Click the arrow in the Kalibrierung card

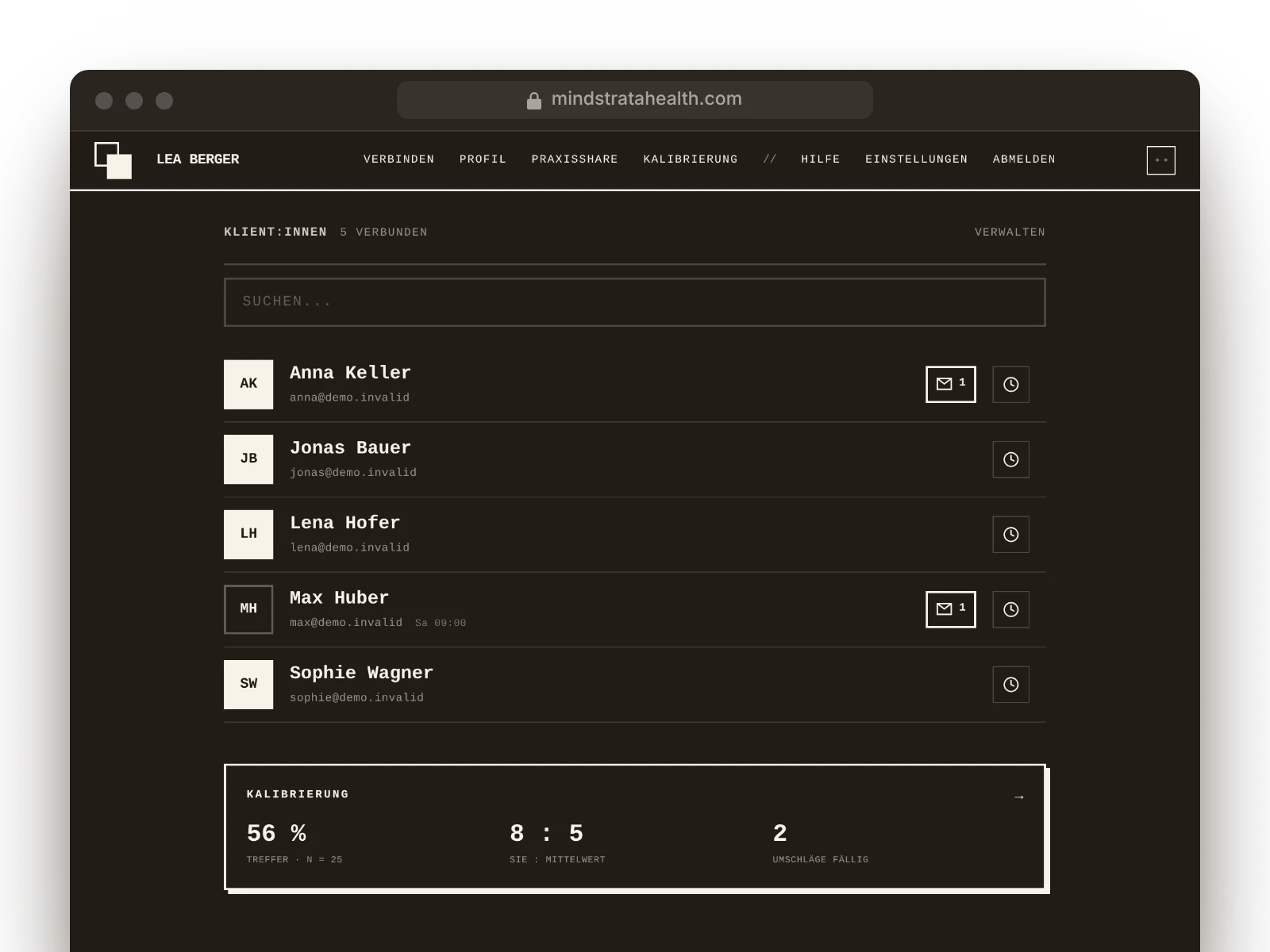(1019, 797)
